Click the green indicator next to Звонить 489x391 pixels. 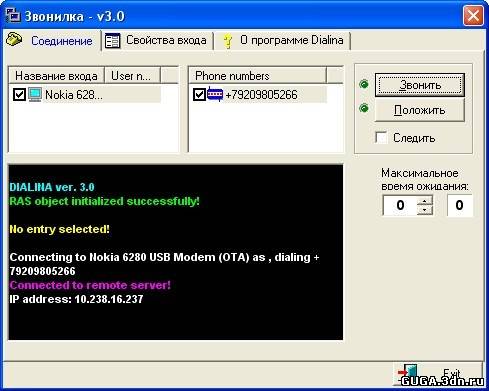coord(364,84)
